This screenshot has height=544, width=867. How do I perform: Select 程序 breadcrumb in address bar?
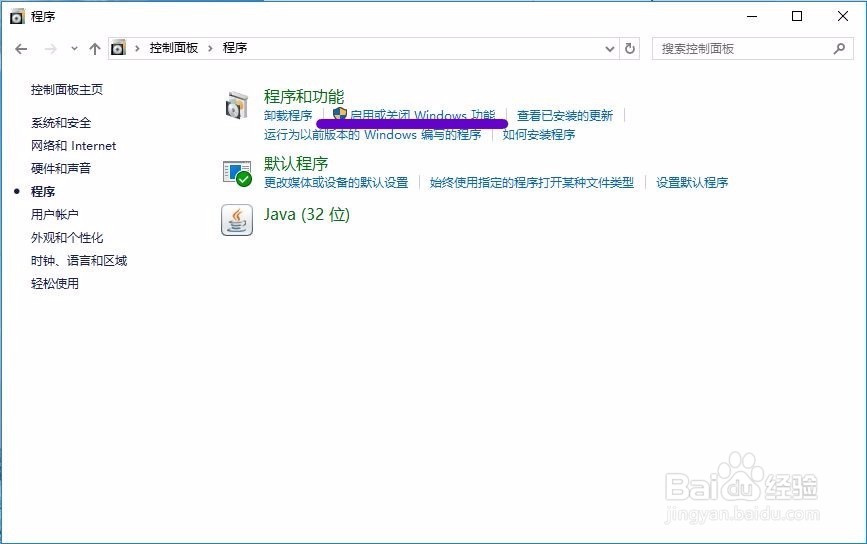(235, 48)
